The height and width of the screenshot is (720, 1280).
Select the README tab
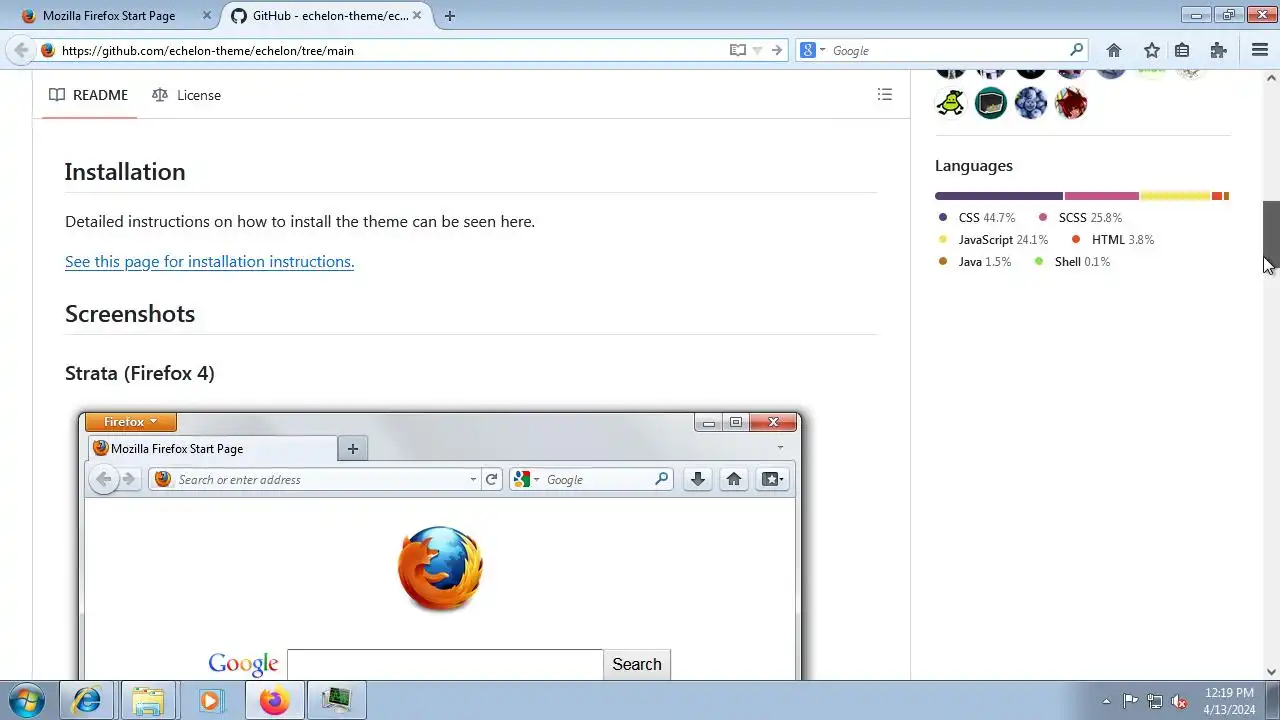point(89,95)
